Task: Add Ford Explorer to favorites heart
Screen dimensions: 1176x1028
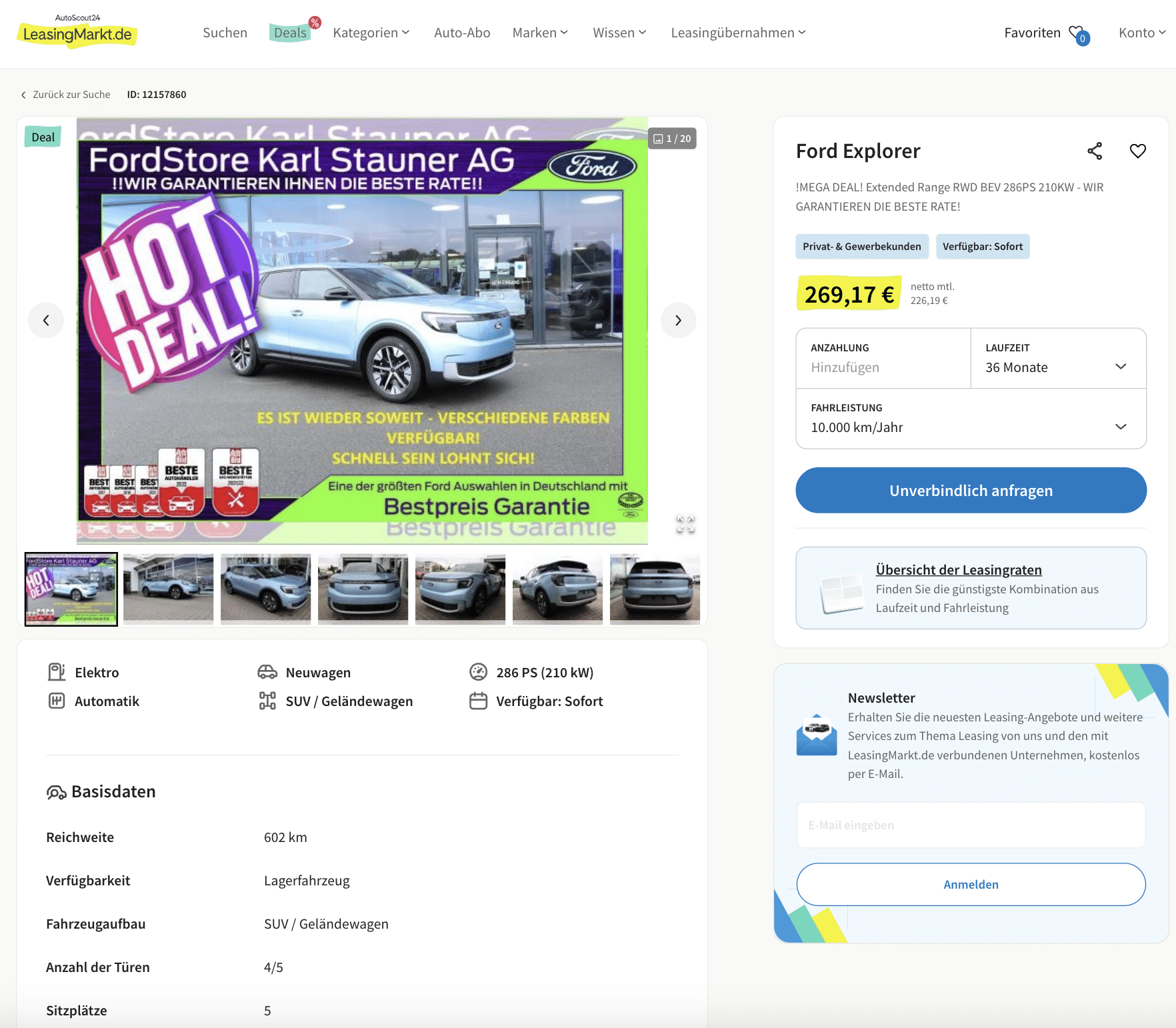Action: 1138,151
